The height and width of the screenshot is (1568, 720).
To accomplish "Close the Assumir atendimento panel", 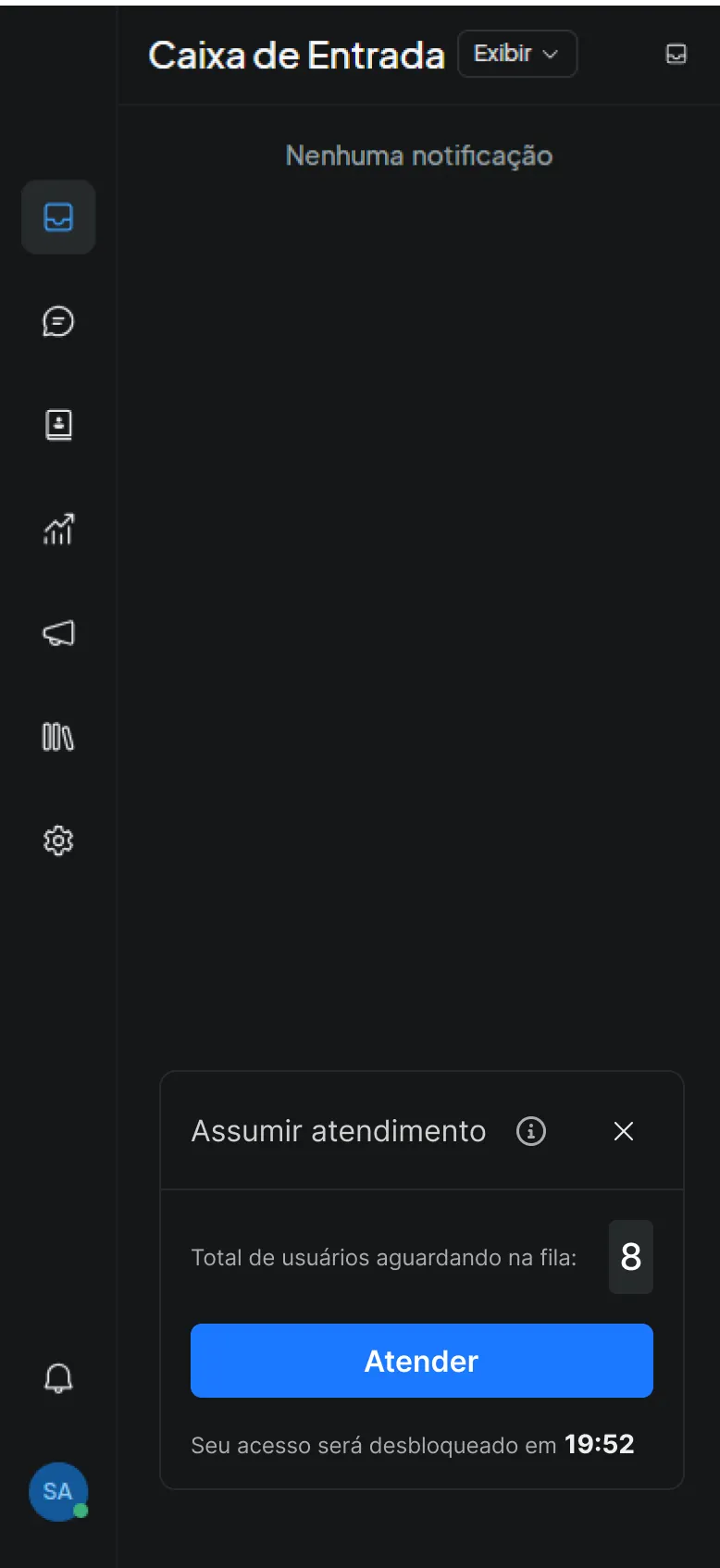I will click(x=624, y=1131).
